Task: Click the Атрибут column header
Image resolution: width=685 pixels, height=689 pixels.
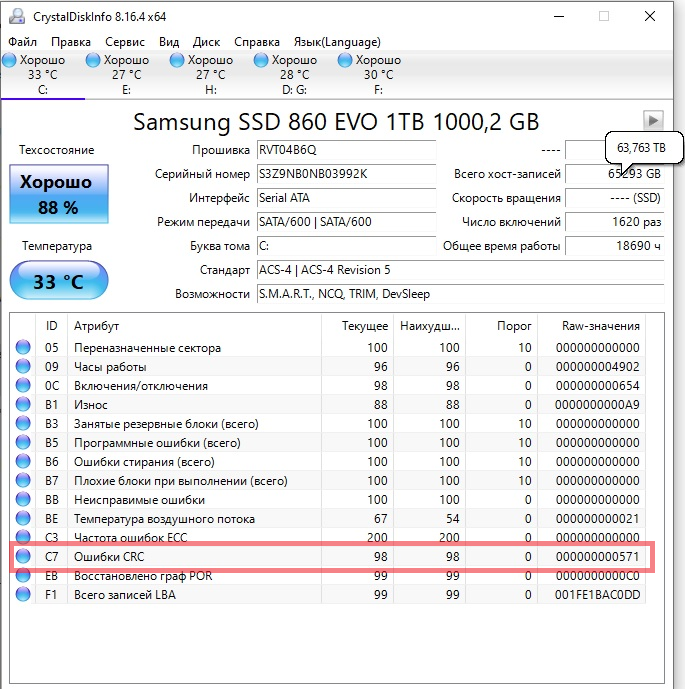Action: (x=195, y=326)
